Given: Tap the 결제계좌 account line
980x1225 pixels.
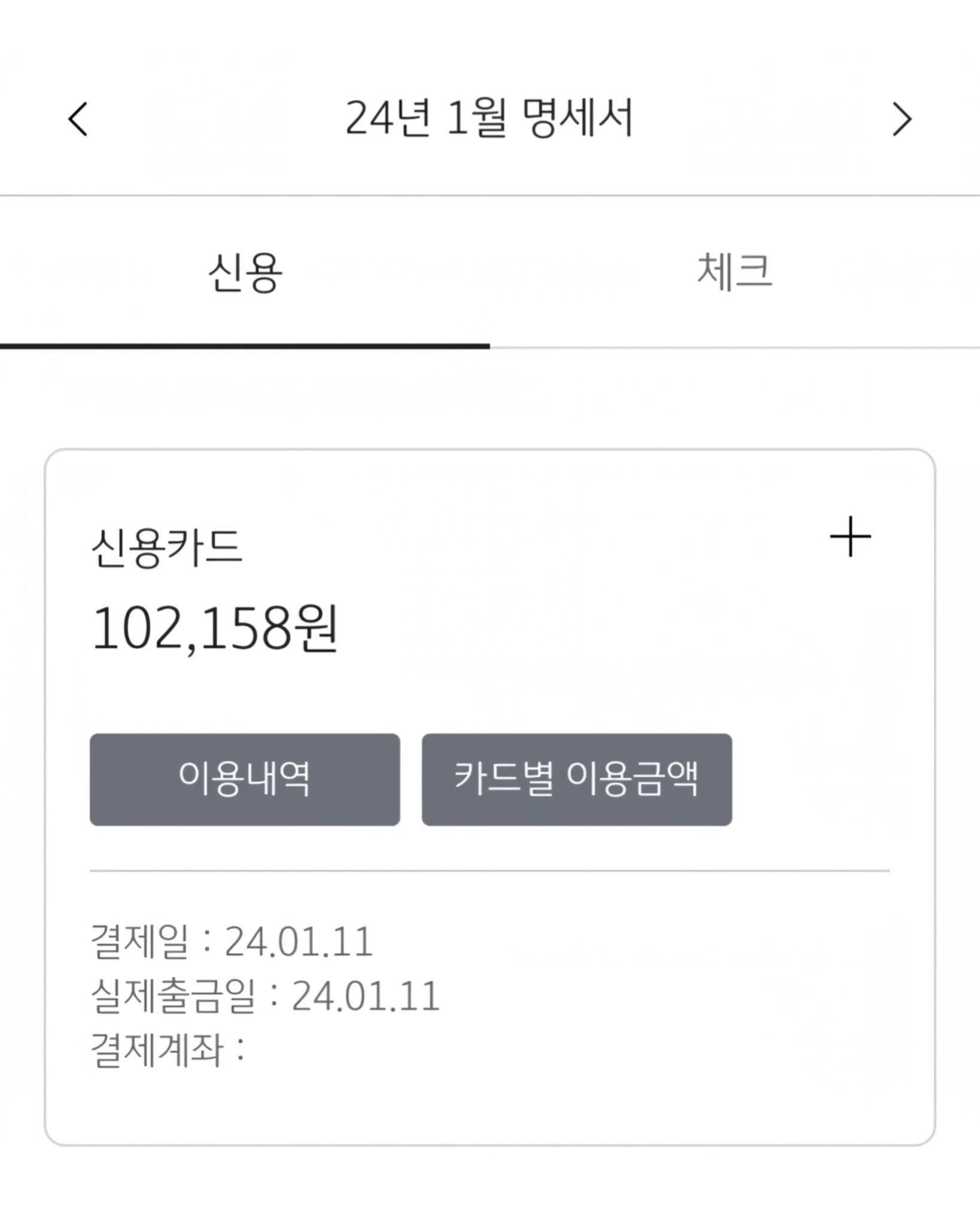Looking at the screenshot, I should coord(167,1049).
